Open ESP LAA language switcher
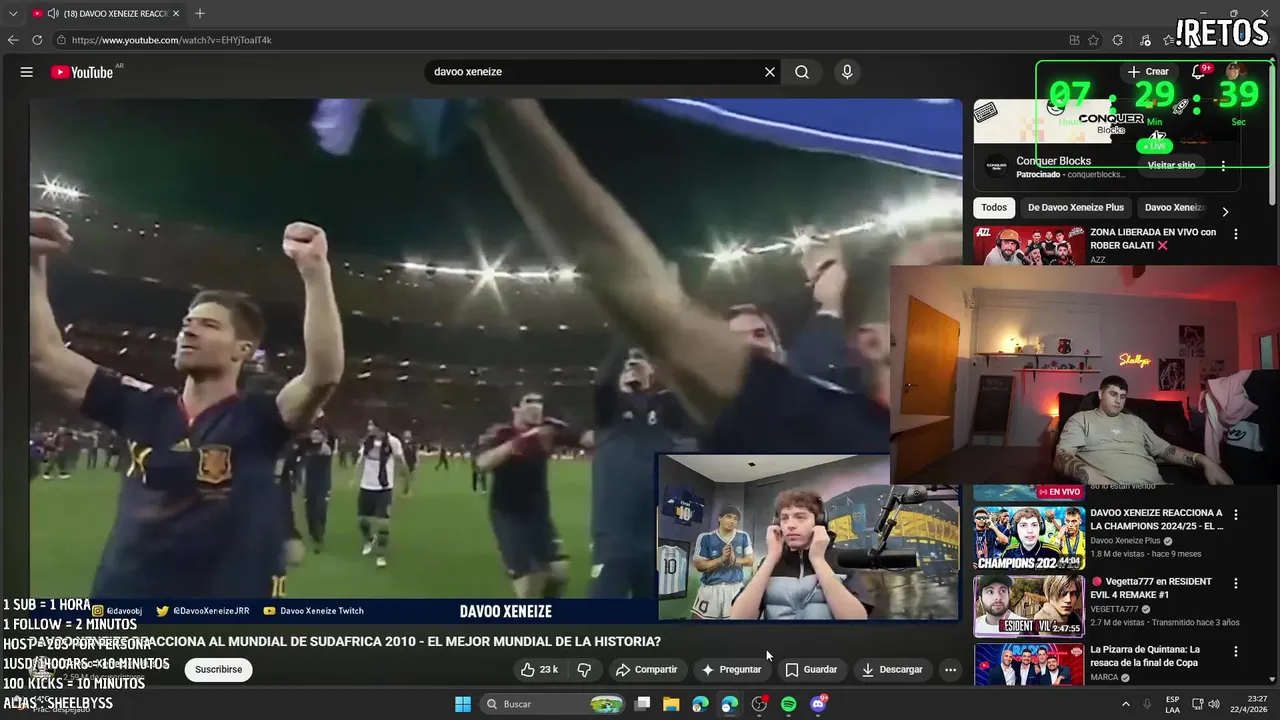The image size is (1280, 720). [x=1172, y=704]
